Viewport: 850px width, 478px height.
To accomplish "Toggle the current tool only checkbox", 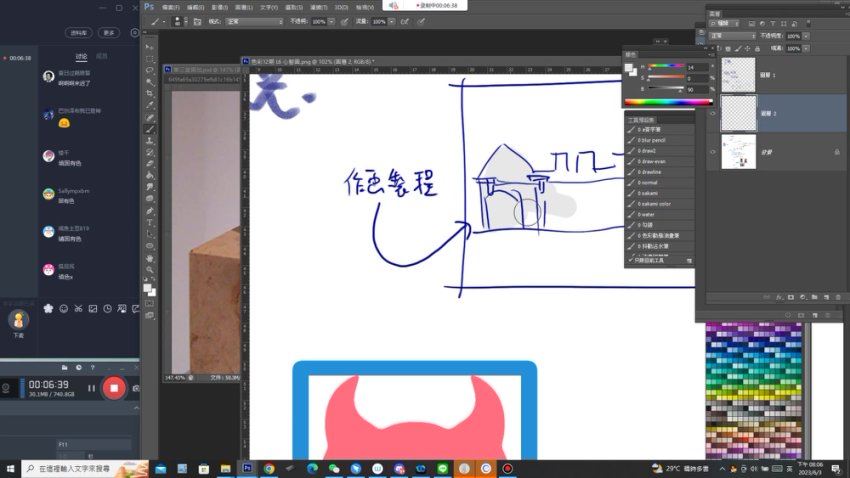I will (631, 260).
